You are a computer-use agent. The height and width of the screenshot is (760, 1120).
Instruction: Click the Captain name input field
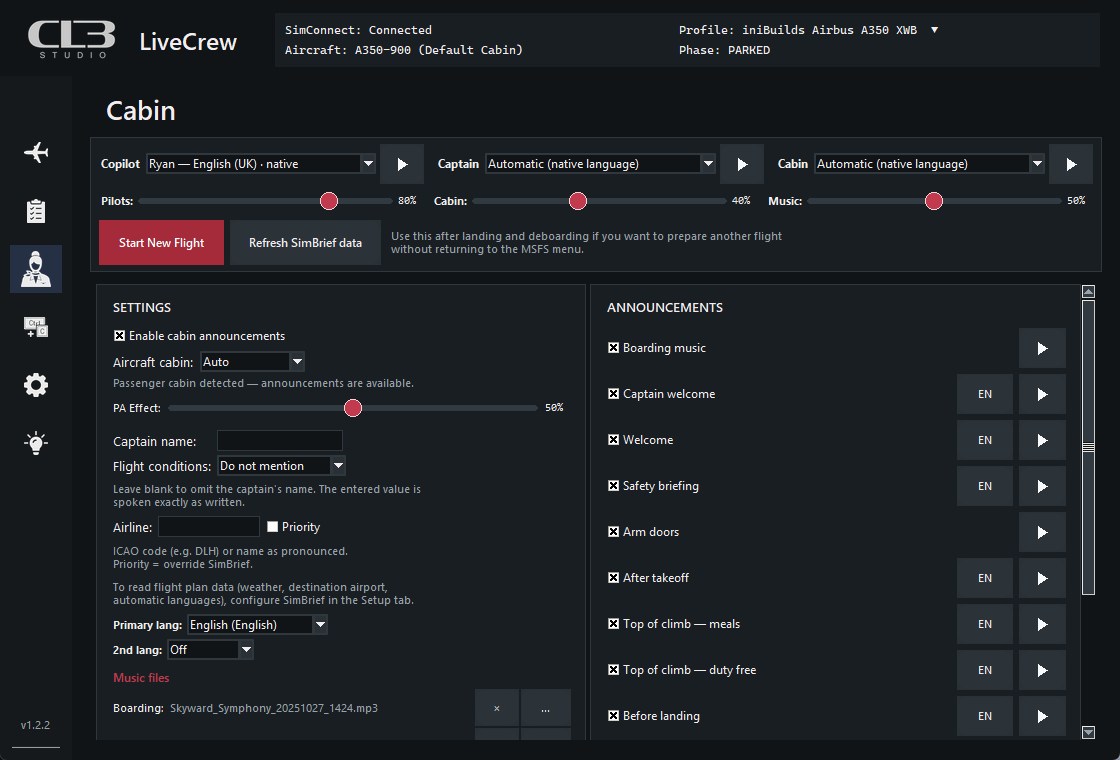click(279, 441)
